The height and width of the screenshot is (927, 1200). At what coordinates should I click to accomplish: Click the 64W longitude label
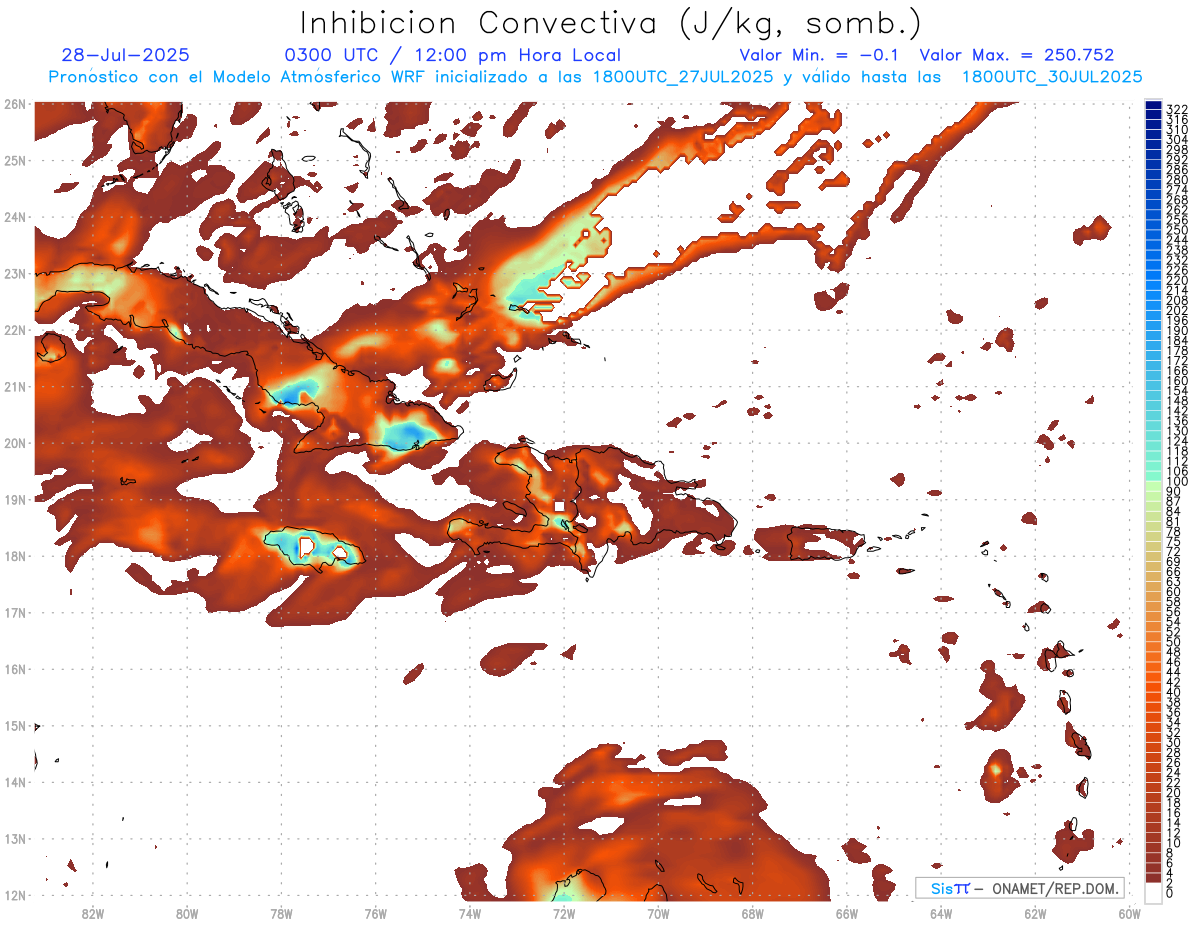(941, 913)
